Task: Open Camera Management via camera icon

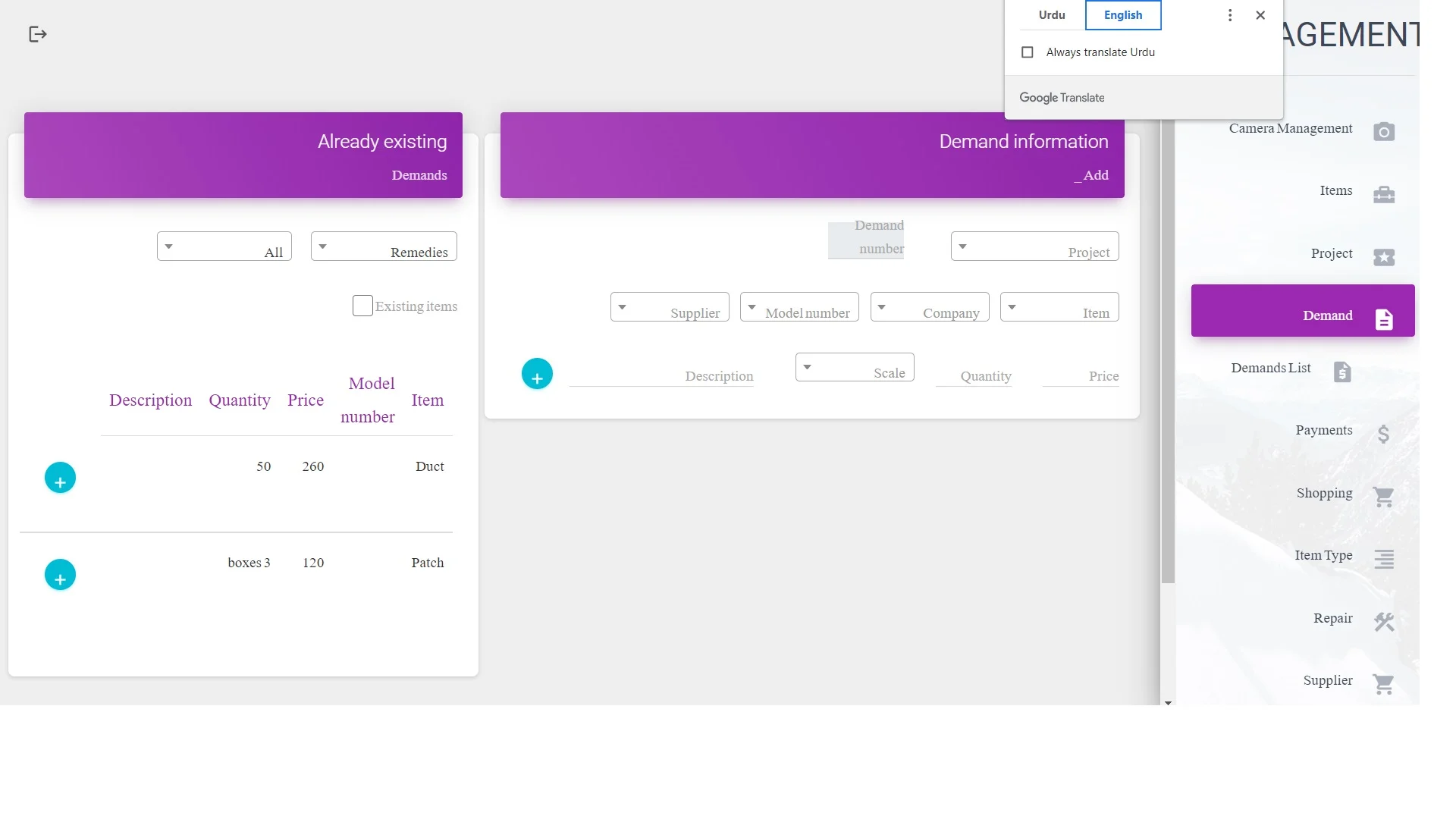Action: point(1383,131)
